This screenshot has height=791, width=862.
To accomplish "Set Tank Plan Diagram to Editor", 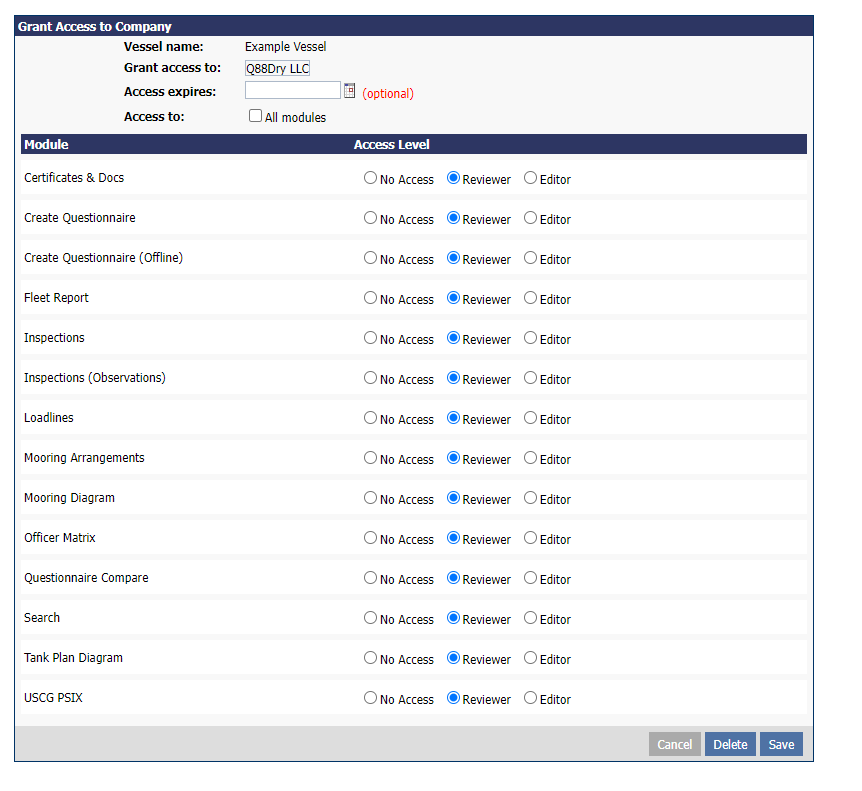I will pyautogui.click(x=530, y=658).
